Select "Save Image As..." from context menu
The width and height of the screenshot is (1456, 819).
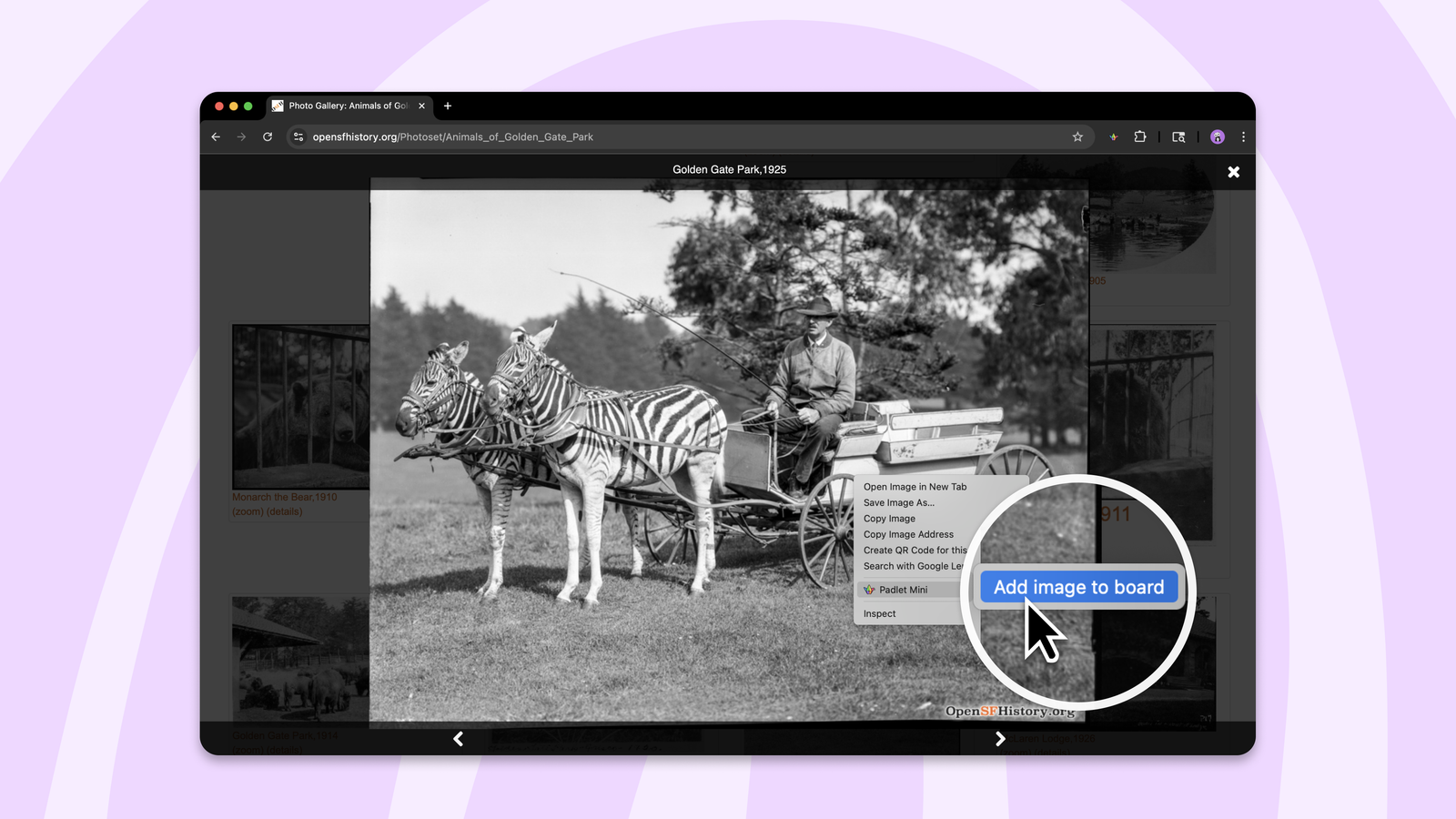coord(898,502)
